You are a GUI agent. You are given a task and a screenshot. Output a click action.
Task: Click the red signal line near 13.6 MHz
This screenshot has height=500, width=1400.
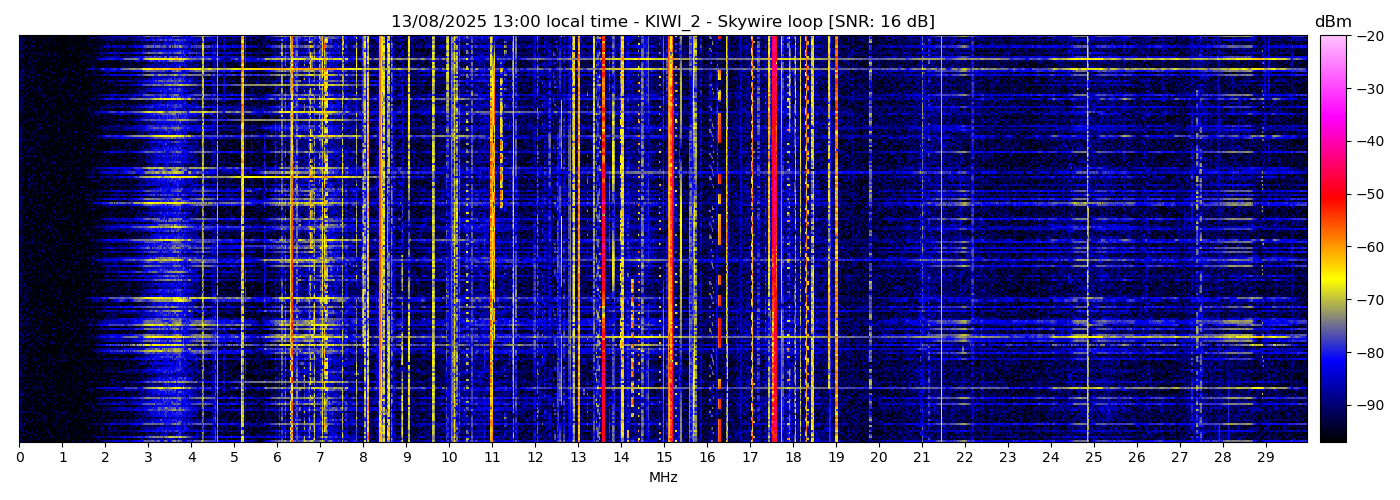pyautogui.click(x=603, y=240)
